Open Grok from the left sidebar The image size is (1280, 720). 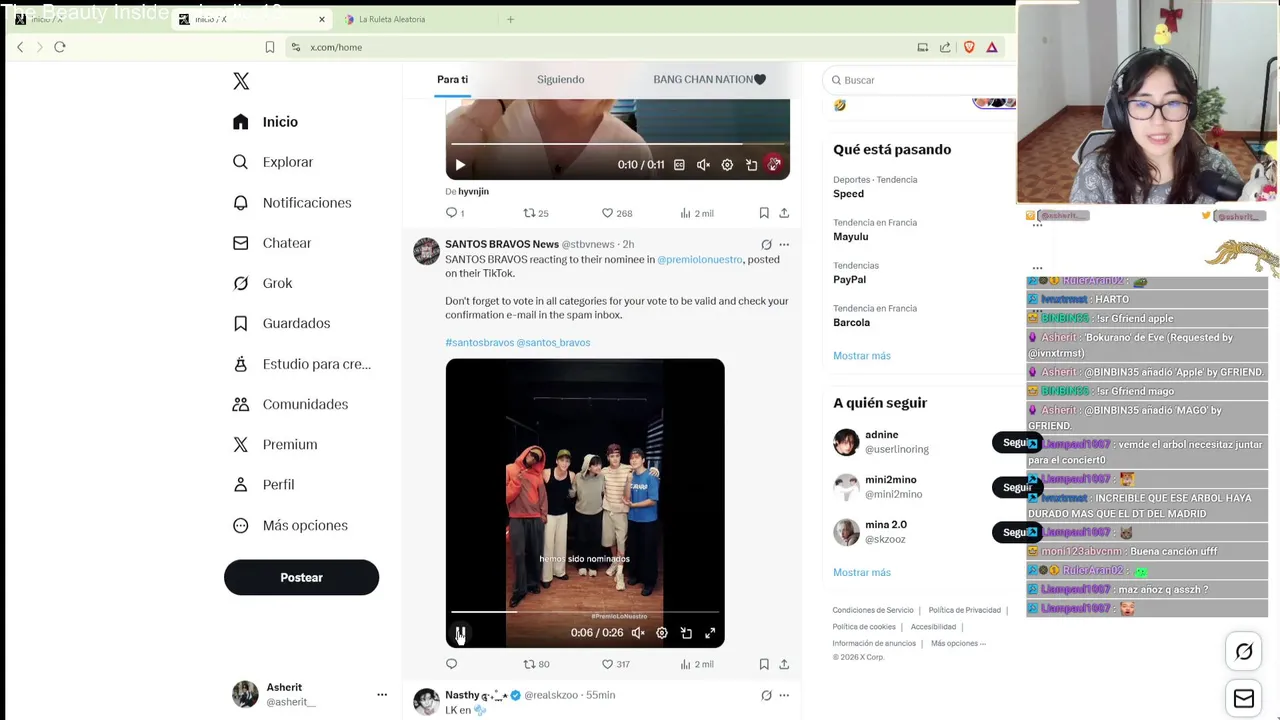[262, 283]
